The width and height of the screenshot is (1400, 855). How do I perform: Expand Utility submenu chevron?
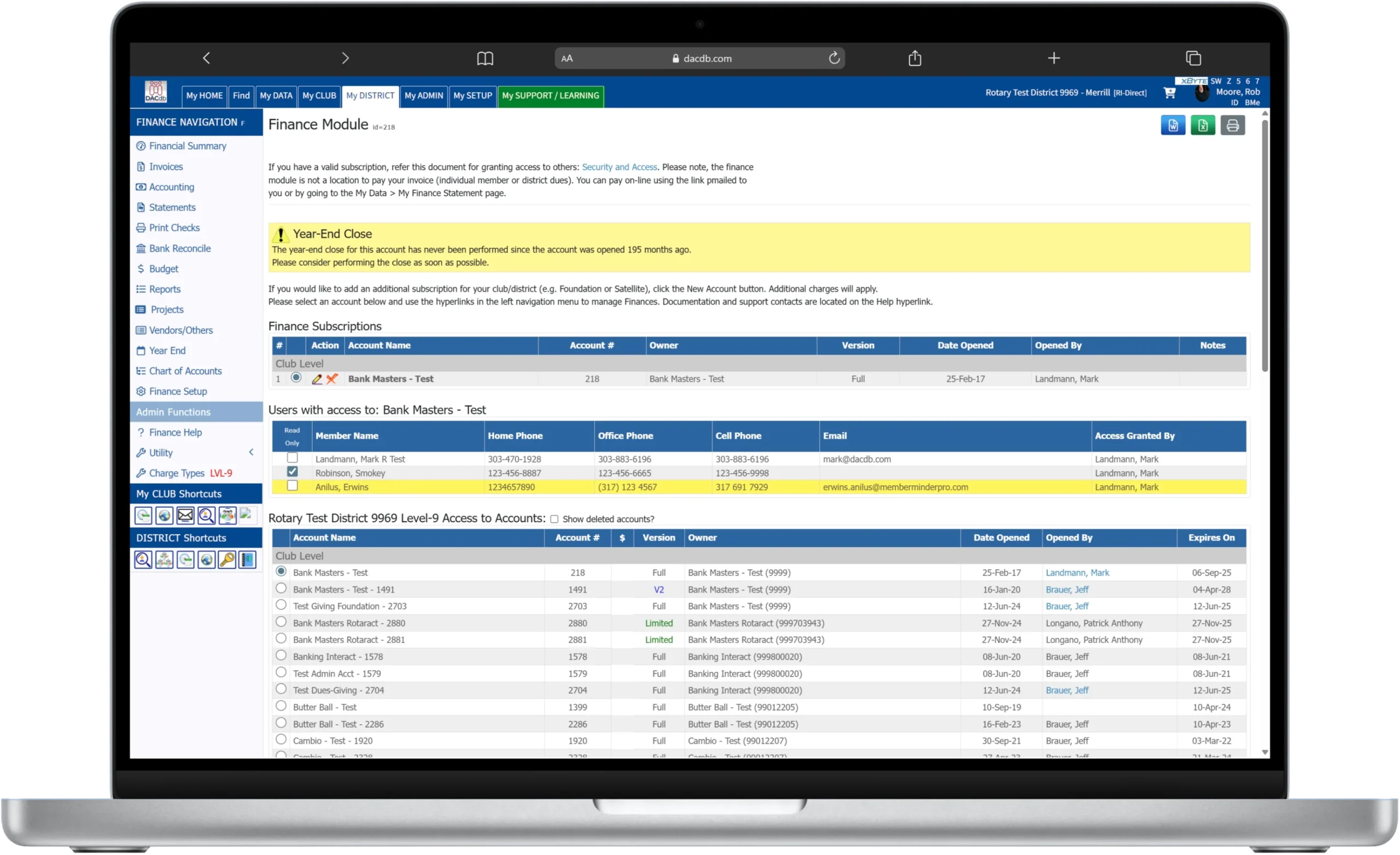[x=251, y=452]
